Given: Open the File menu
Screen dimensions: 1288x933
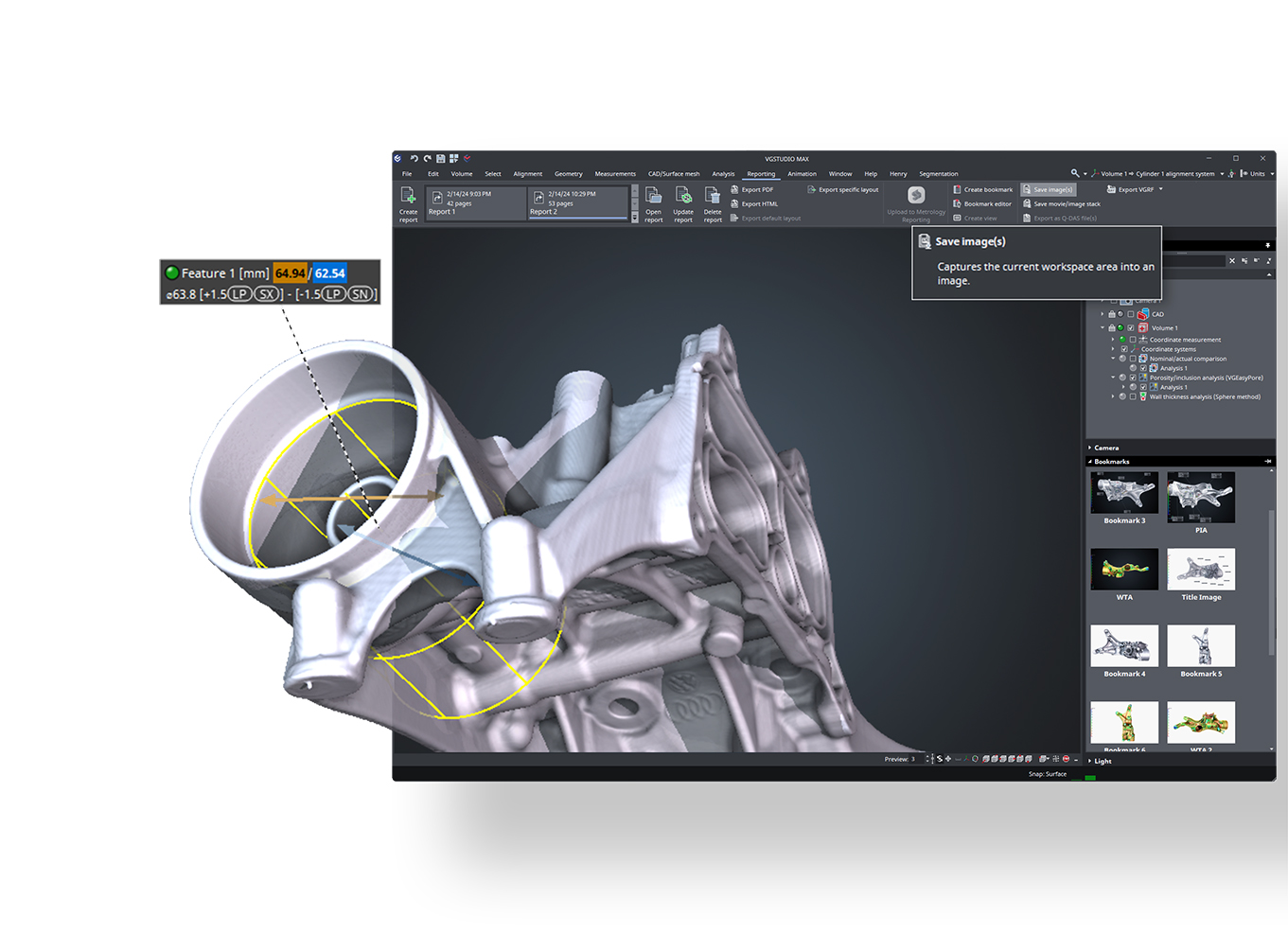Looking at the screenshot, I should pos(407,174).
